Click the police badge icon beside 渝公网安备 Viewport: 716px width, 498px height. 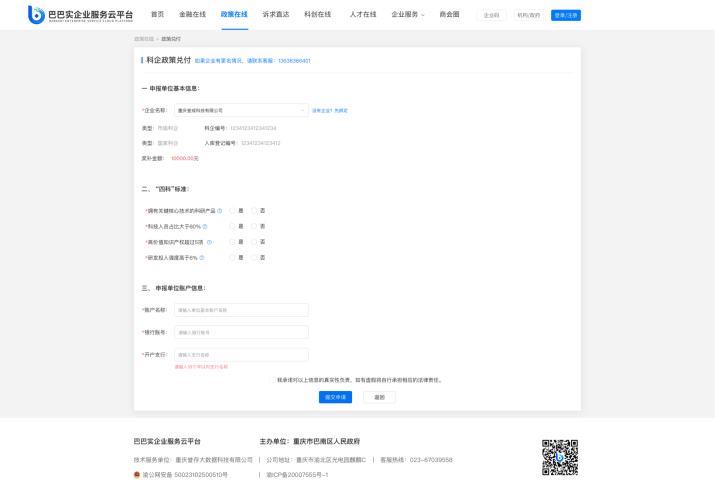coord(137,474)
